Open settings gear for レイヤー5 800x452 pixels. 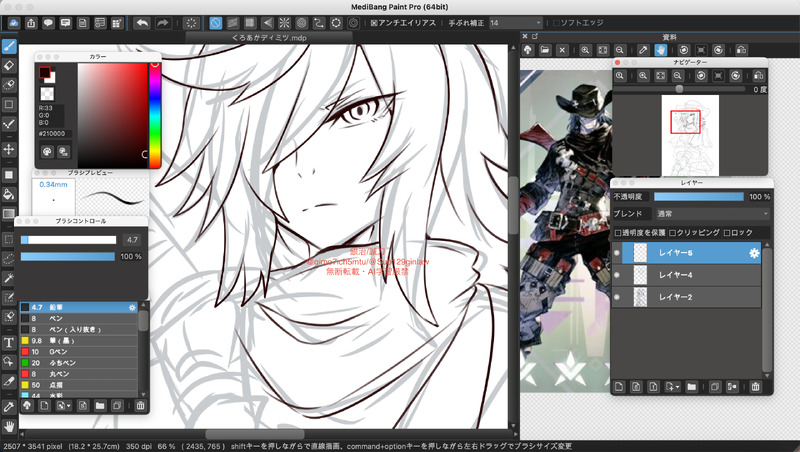click(754, 253)
